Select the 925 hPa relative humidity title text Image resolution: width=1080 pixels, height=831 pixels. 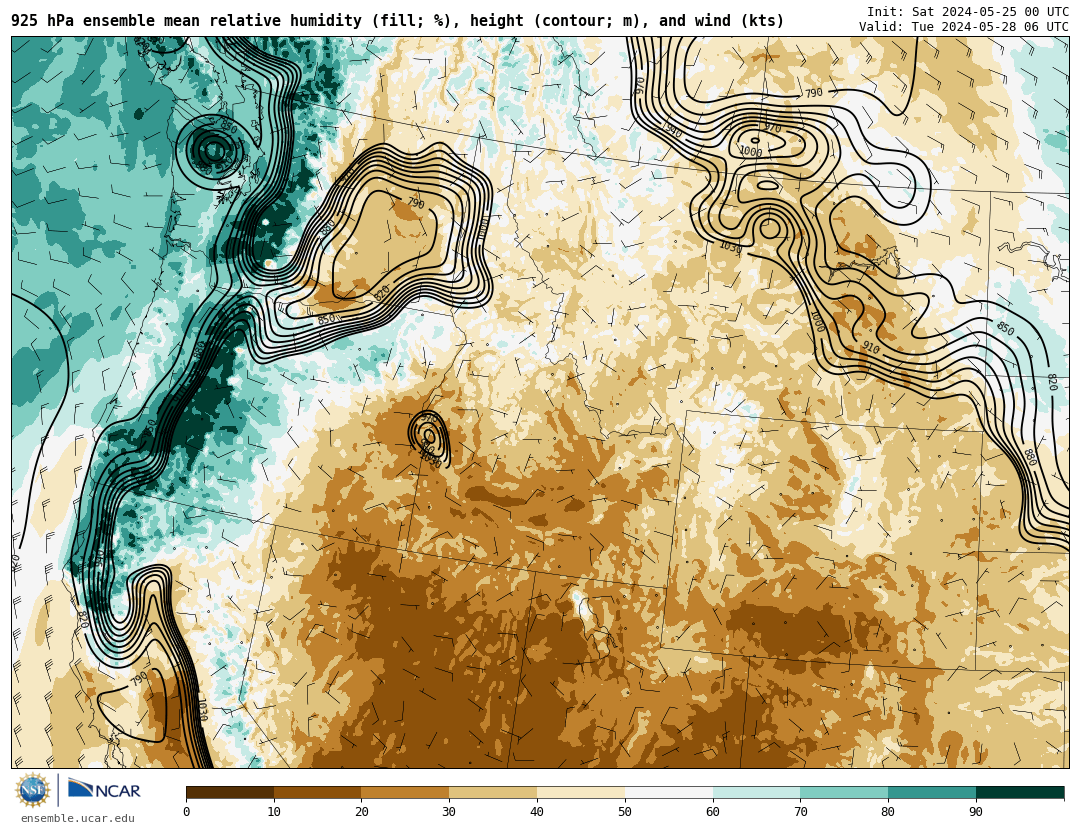(397, 21)
